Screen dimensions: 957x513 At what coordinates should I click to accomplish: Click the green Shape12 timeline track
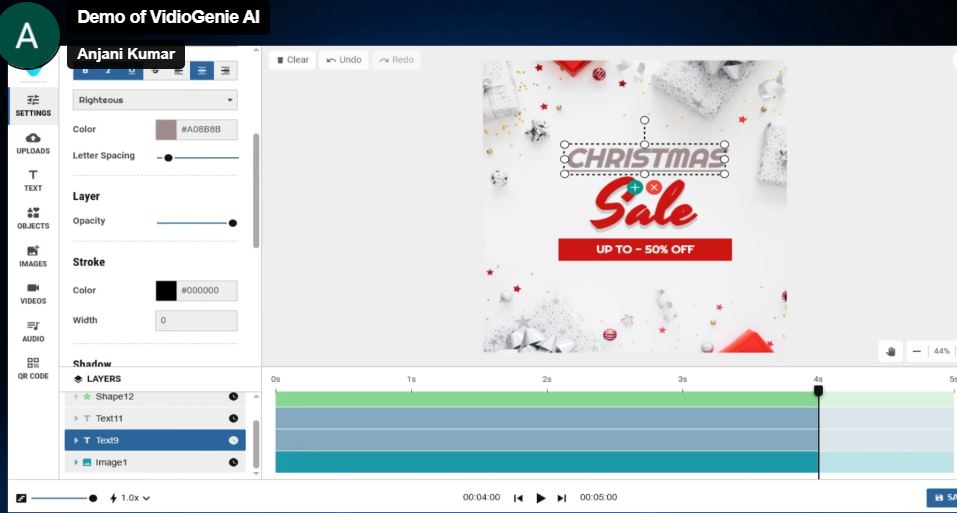(x=547, y=400)
